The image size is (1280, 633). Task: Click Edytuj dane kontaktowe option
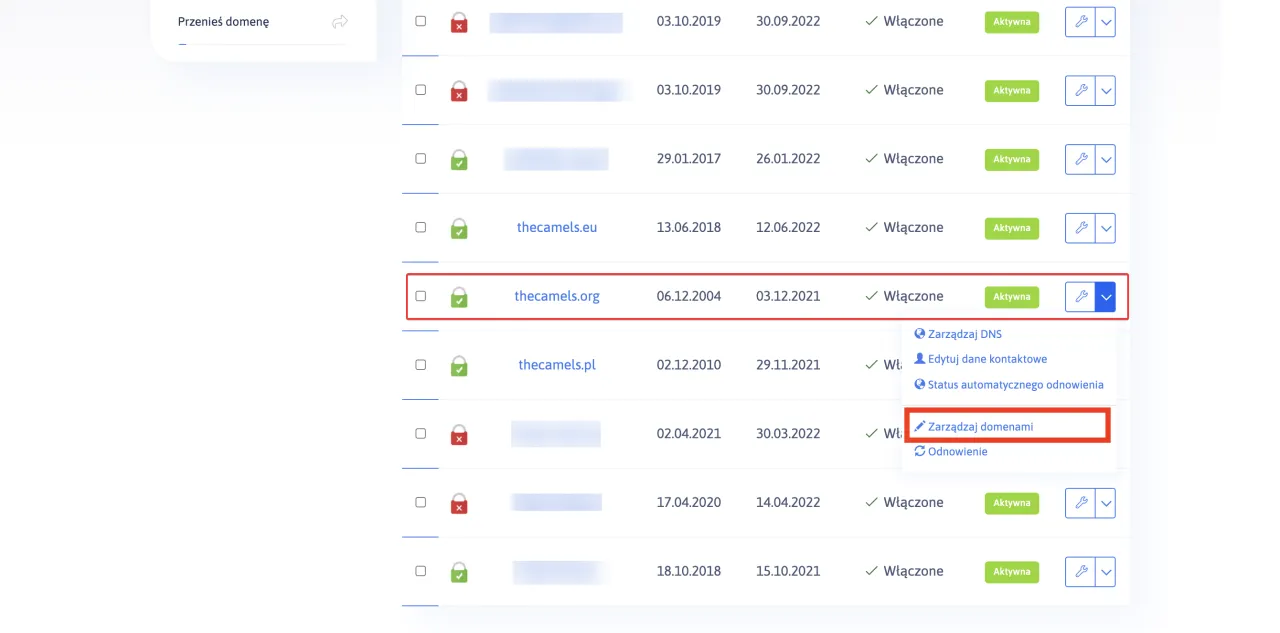(986, 359)
